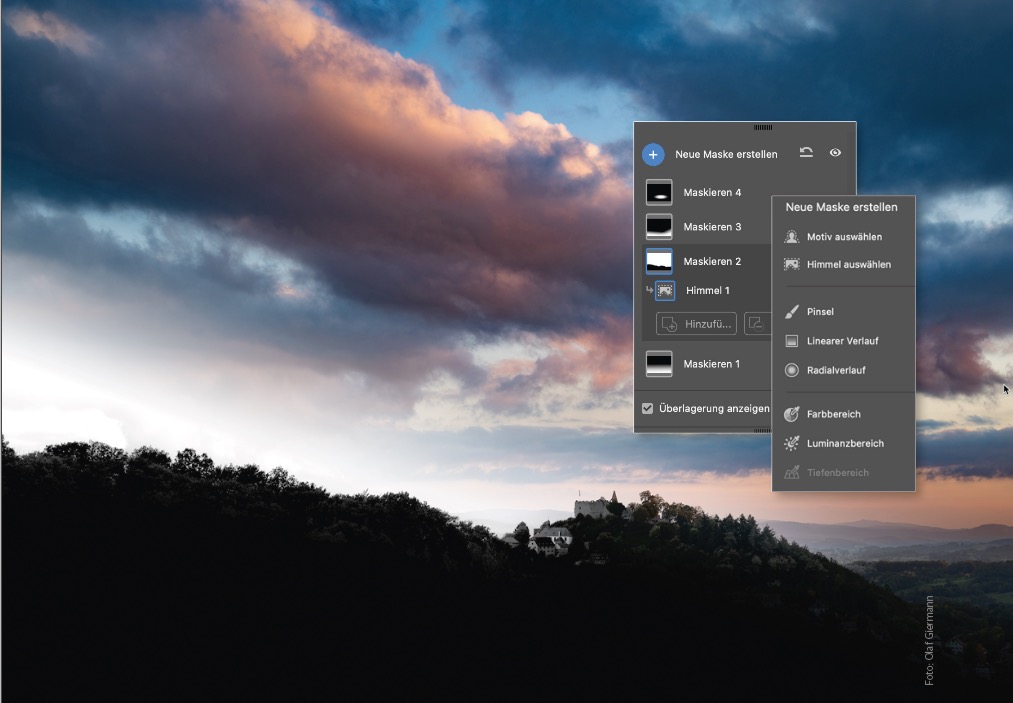The height and width of the screenshot is (703, 1013).
Task: Choose Himmel auswählen from menu
Action: pyautogui.click(x=843, y=264)
